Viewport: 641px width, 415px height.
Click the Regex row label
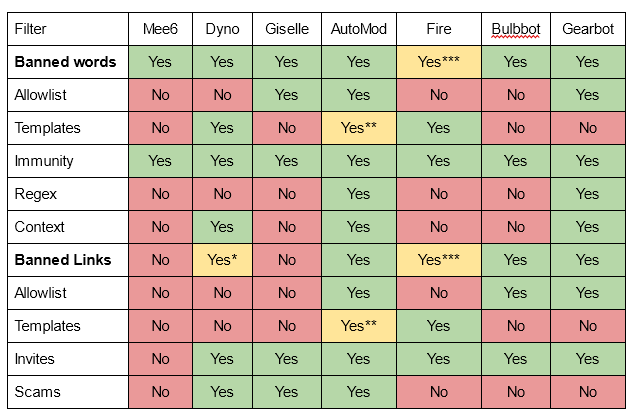35,194
